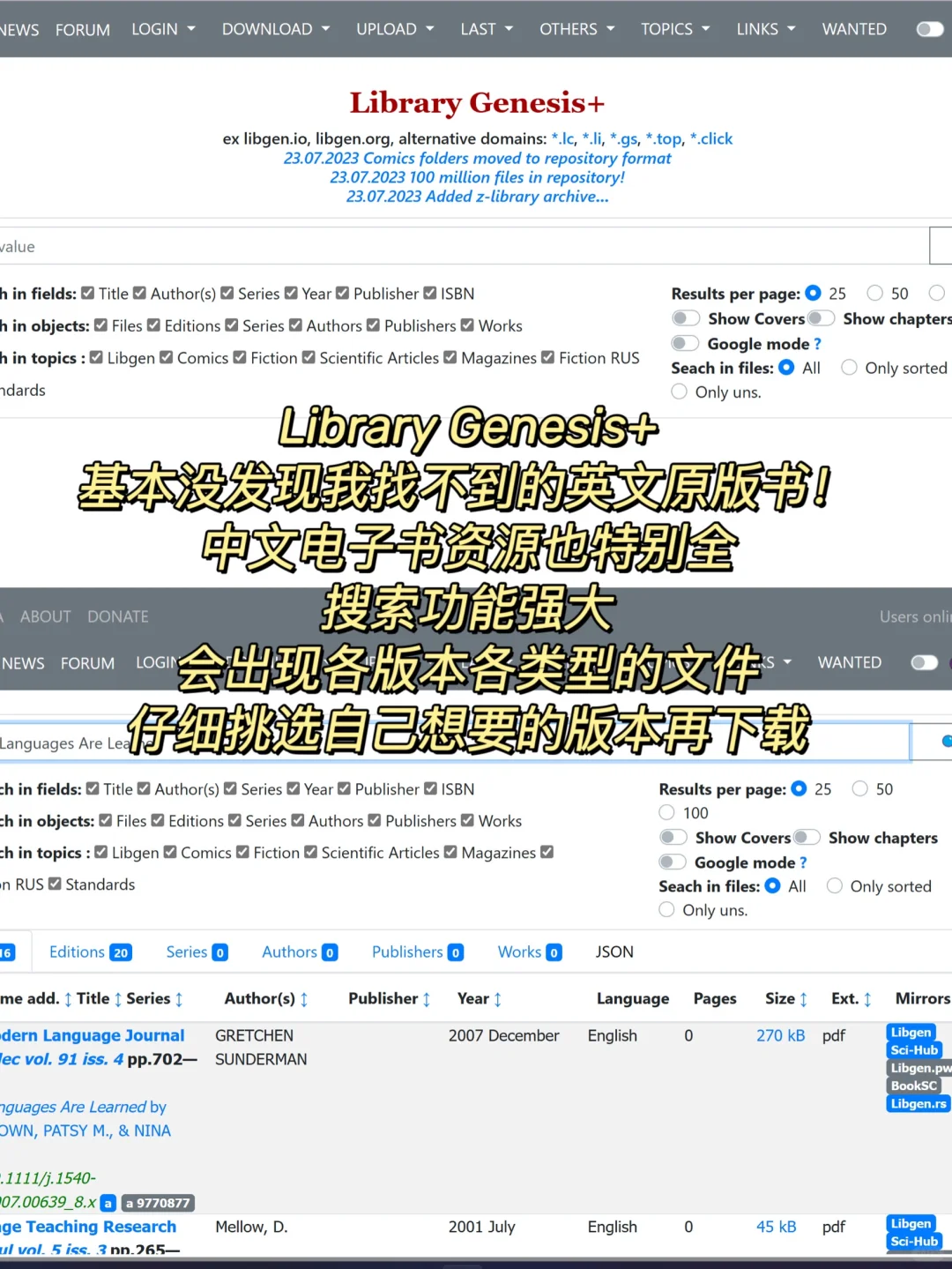Click the 'a 9770877' ID badge

pos(157,1203)
